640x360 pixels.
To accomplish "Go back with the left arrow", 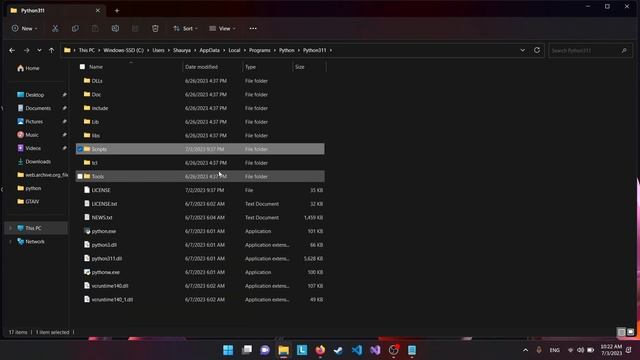I will point(12,50).
